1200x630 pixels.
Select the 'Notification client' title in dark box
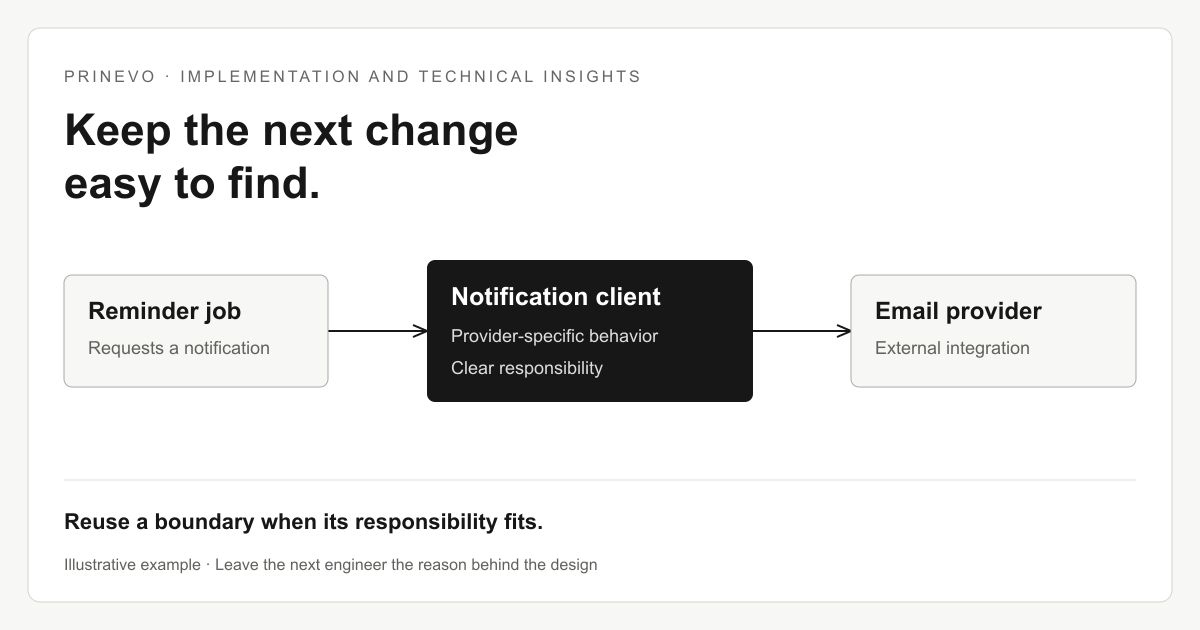coord(556,297)
